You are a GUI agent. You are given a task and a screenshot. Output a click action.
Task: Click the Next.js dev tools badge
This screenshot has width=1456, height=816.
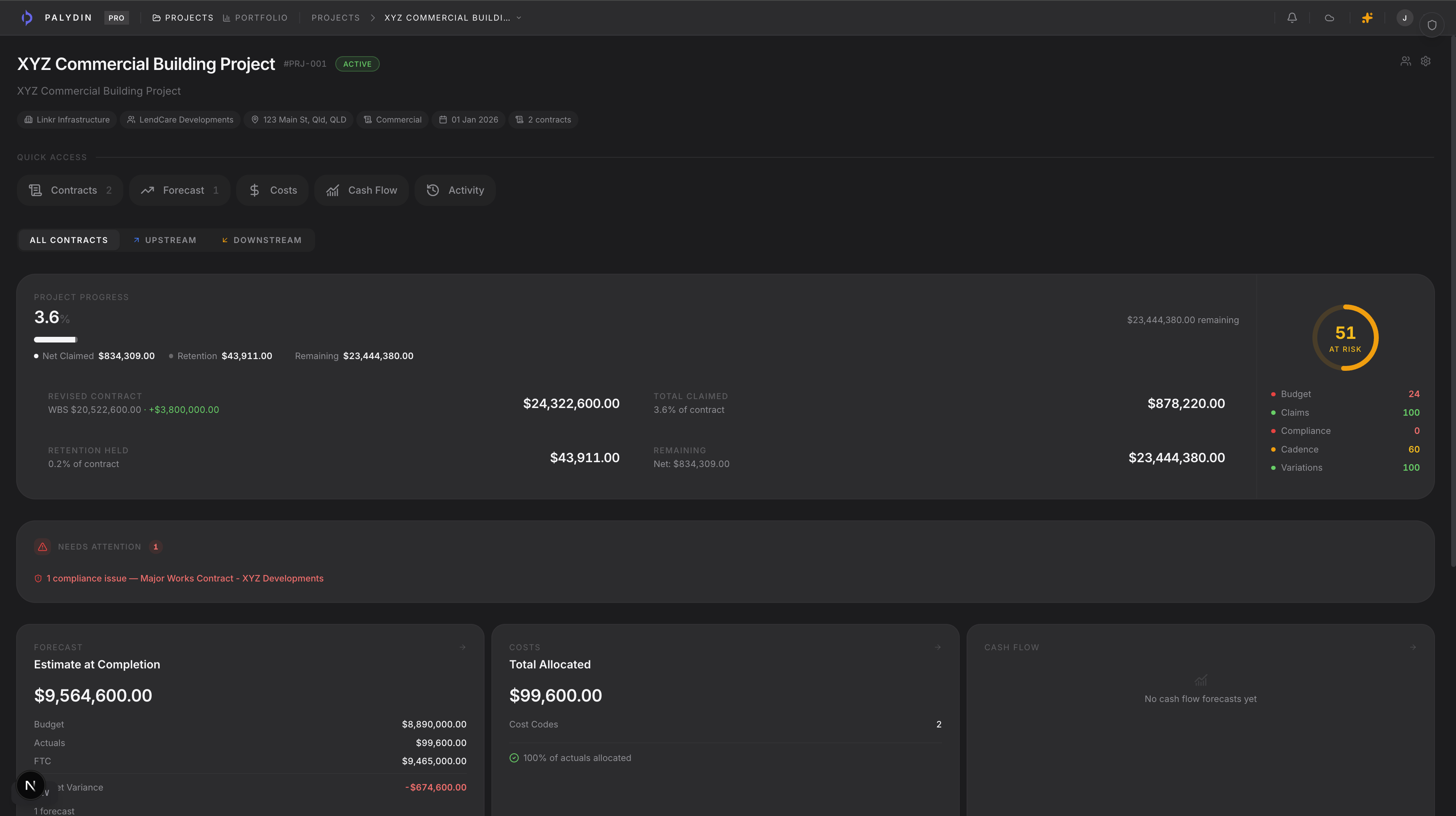(30, 785)
